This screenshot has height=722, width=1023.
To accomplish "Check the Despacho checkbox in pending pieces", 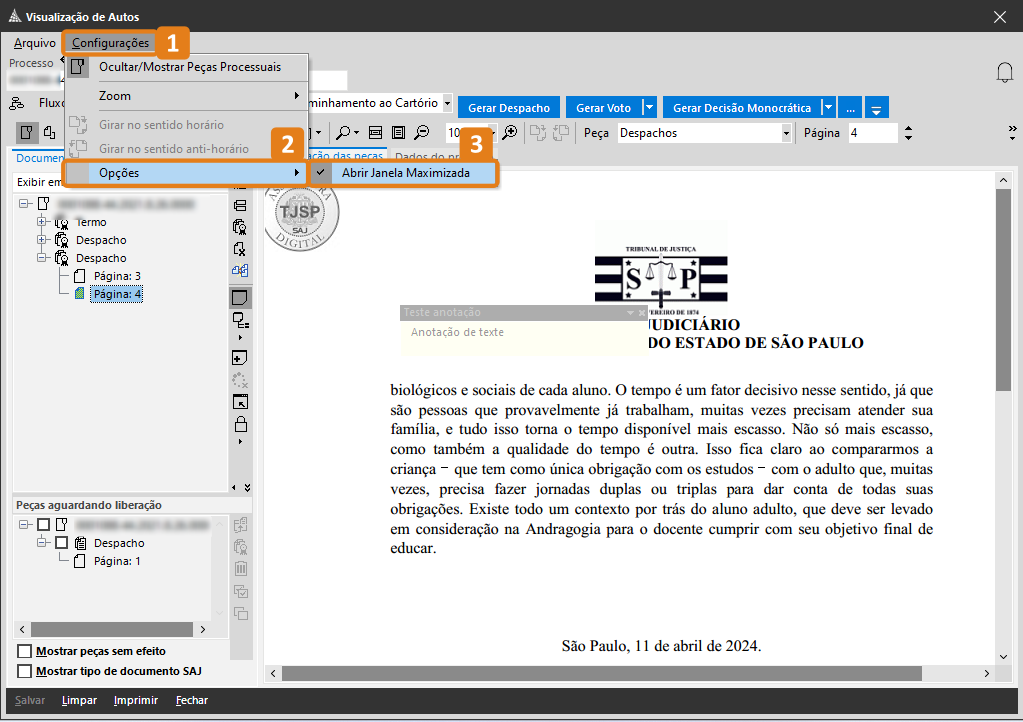I will [x=61, y=543].
